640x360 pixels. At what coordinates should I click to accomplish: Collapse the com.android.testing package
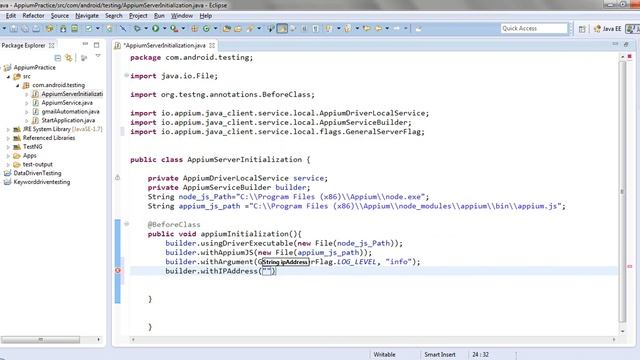tap(18, 85)
